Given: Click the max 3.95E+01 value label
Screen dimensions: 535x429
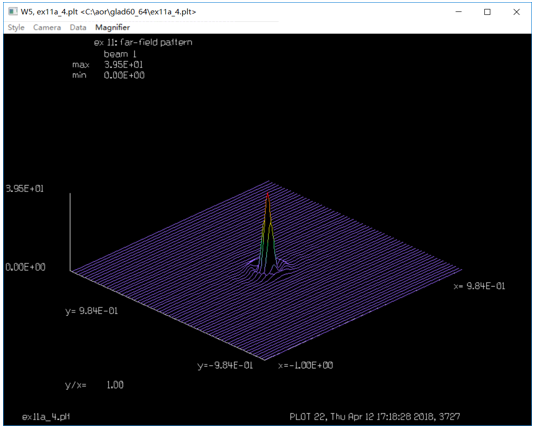Looking at the screenshot, I should [x=107, y=65].
